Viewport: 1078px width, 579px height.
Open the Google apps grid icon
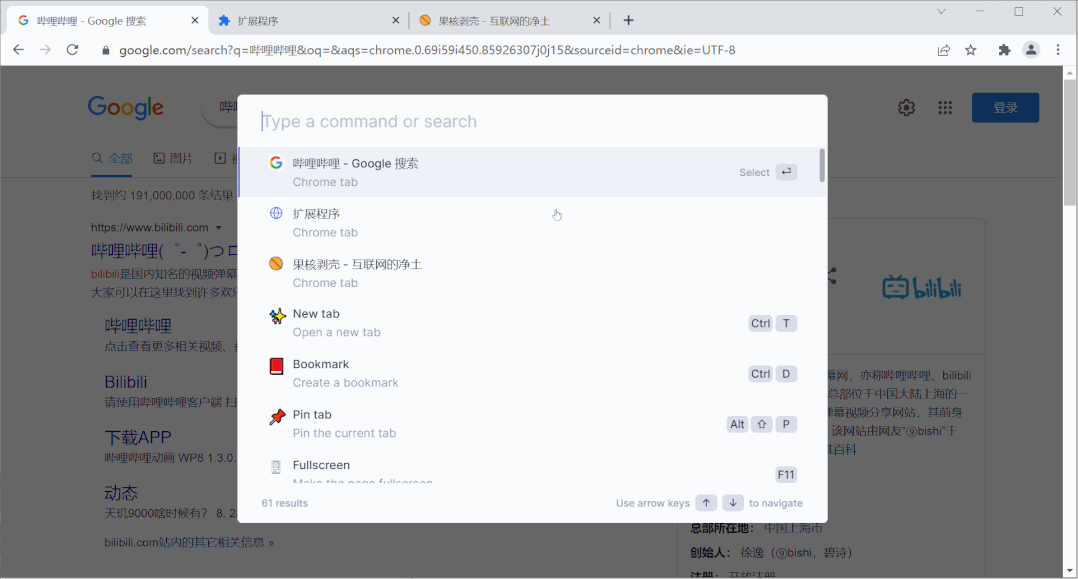click(x=944, y=108)
